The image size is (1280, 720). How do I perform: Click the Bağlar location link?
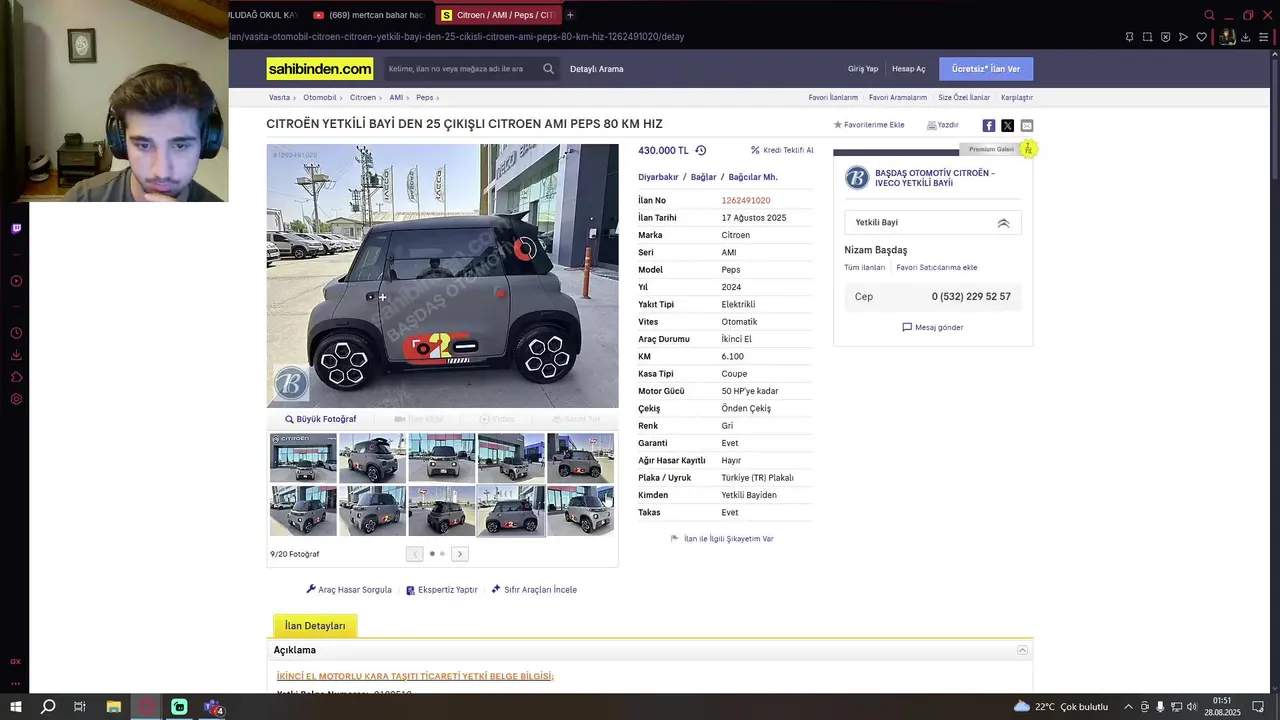coord(704,177)
